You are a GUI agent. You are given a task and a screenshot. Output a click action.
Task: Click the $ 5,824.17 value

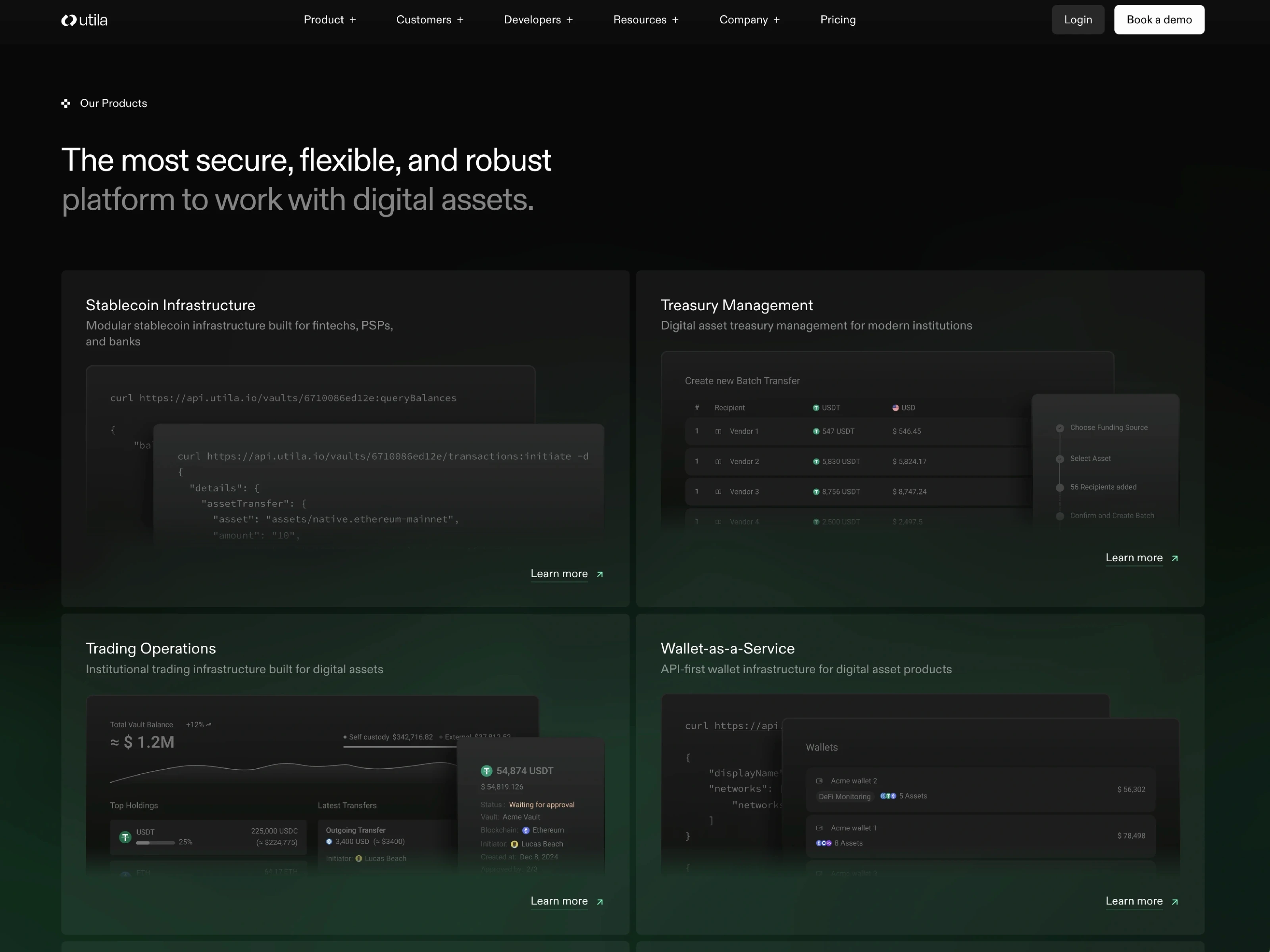910,461
